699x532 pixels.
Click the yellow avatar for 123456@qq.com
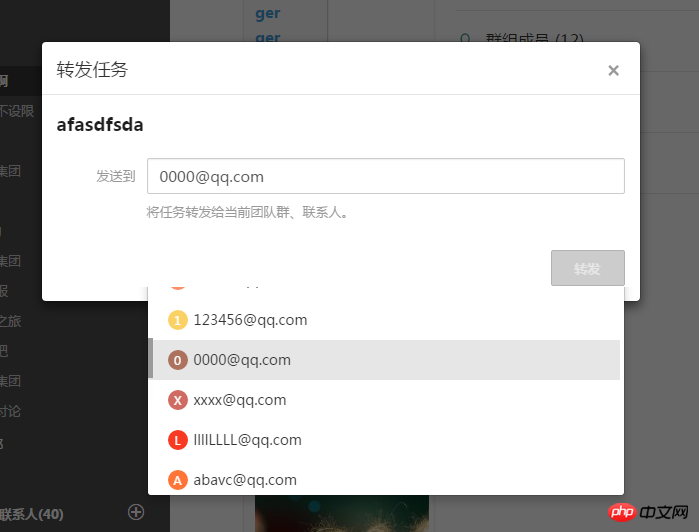(177, 320)
